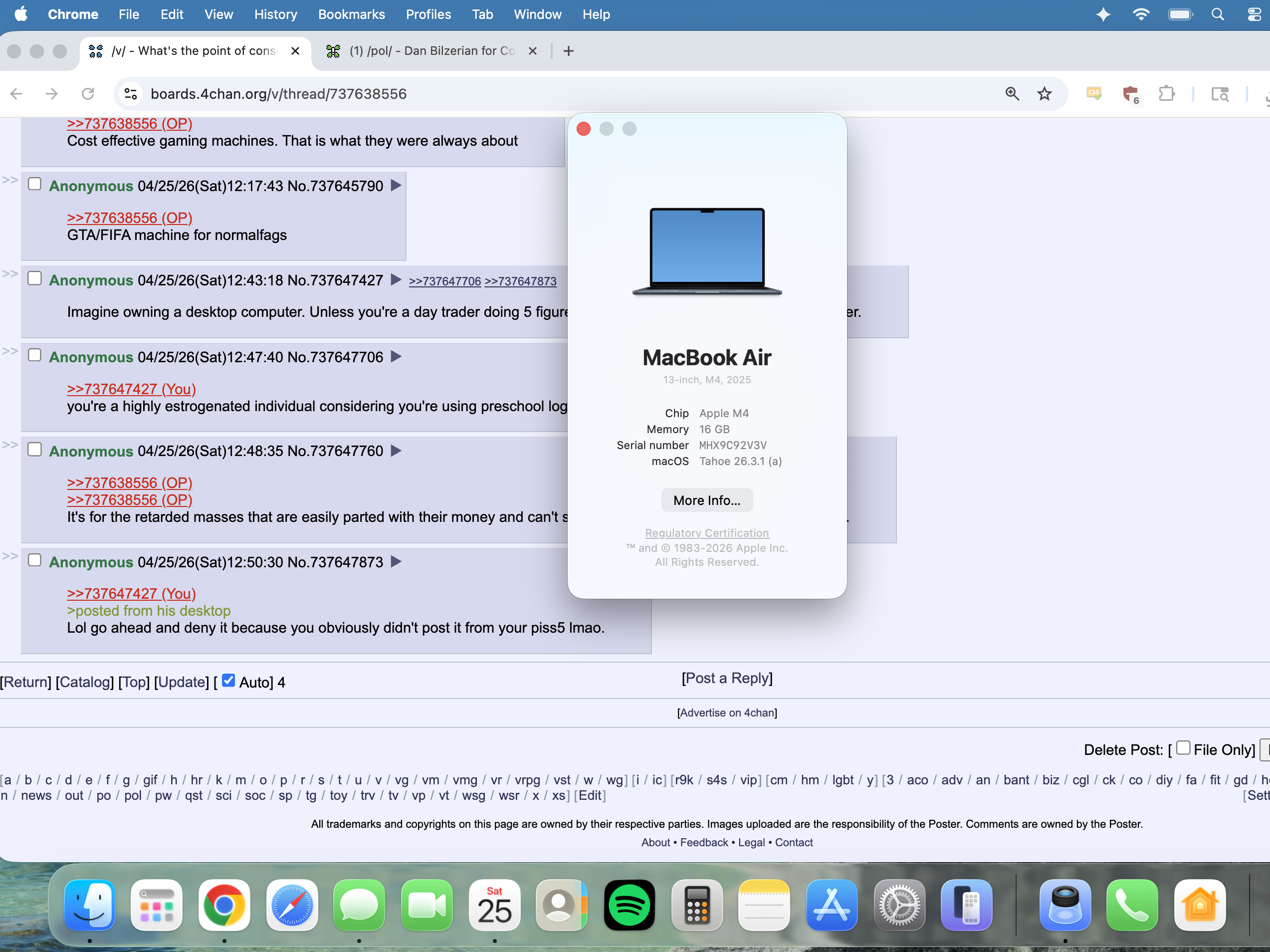
Task: Launch Calculator from the dock
Action: [x=696, y=905]
